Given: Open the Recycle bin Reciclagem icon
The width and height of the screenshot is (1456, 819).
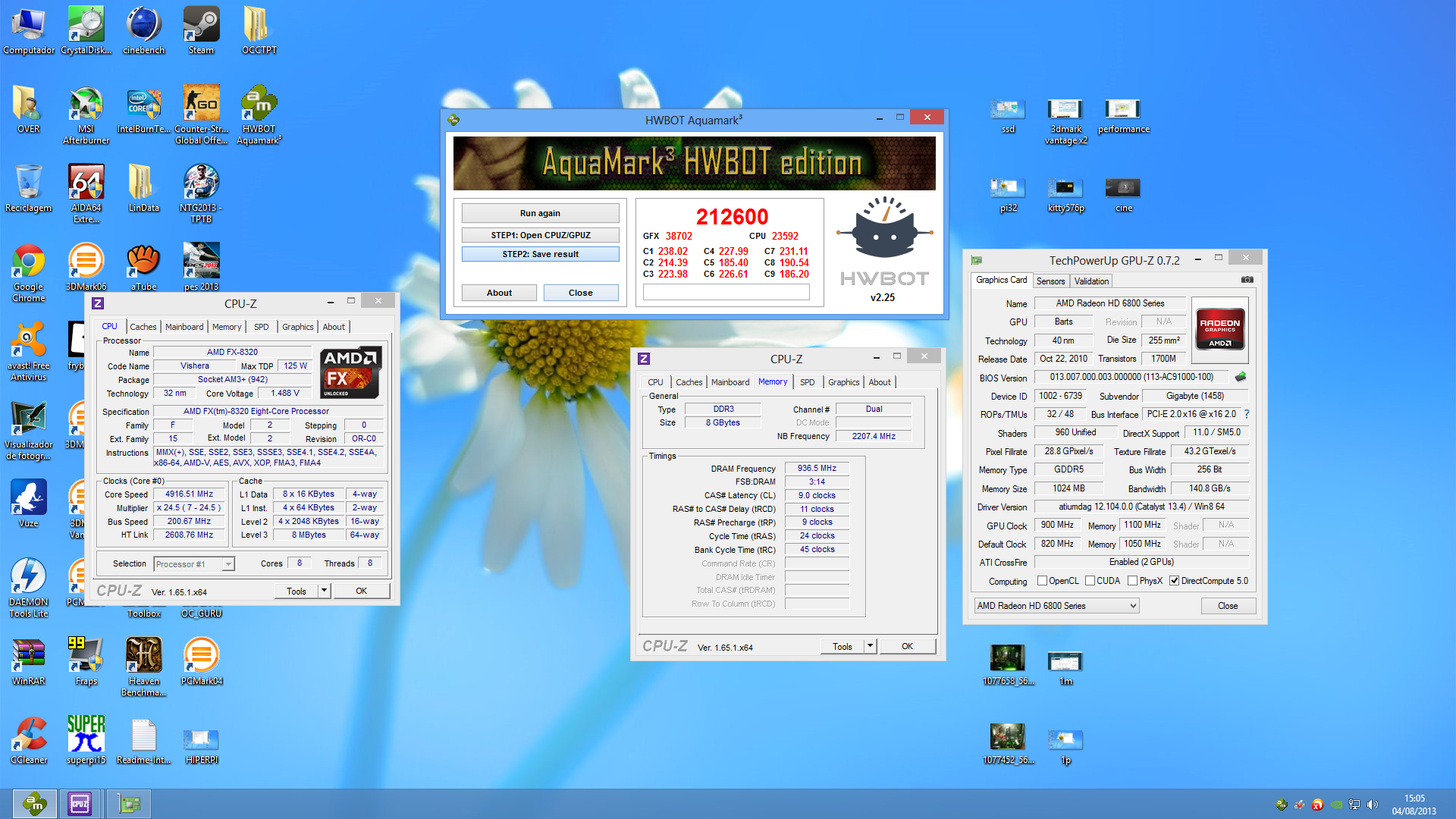Looking at the screenshot, I should 28,188.
